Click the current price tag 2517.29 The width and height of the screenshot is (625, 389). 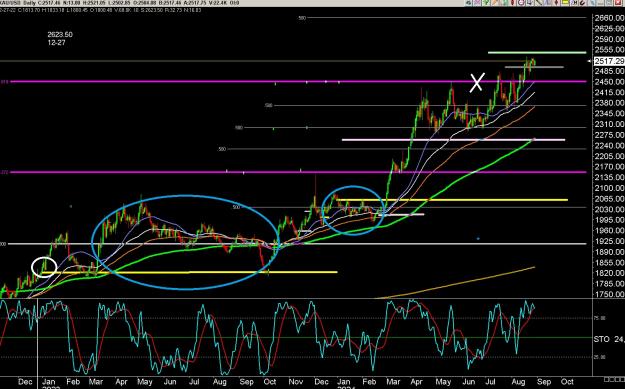(609, 61)
